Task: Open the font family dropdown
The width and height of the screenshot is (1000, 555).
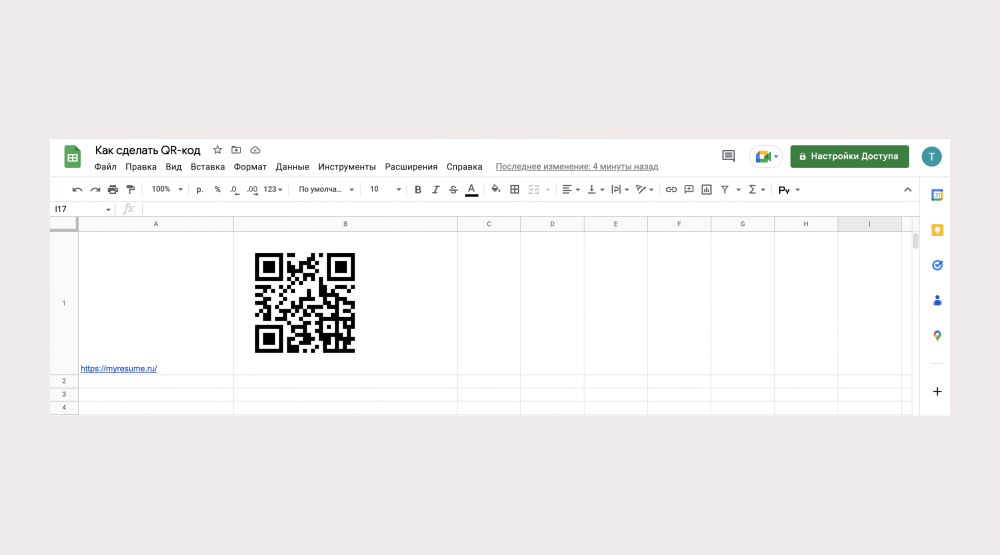Action: coord(326,189)
